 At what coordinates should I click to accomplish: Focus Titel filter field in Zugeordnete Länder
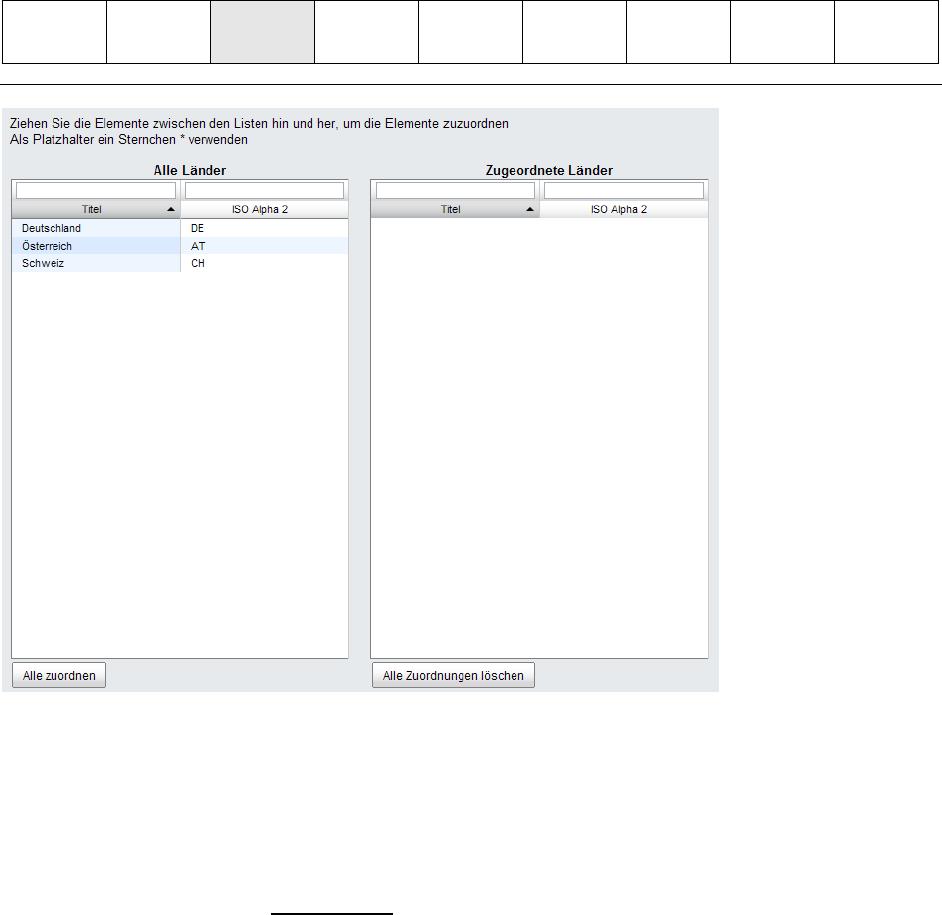click(x=455, y=190)
